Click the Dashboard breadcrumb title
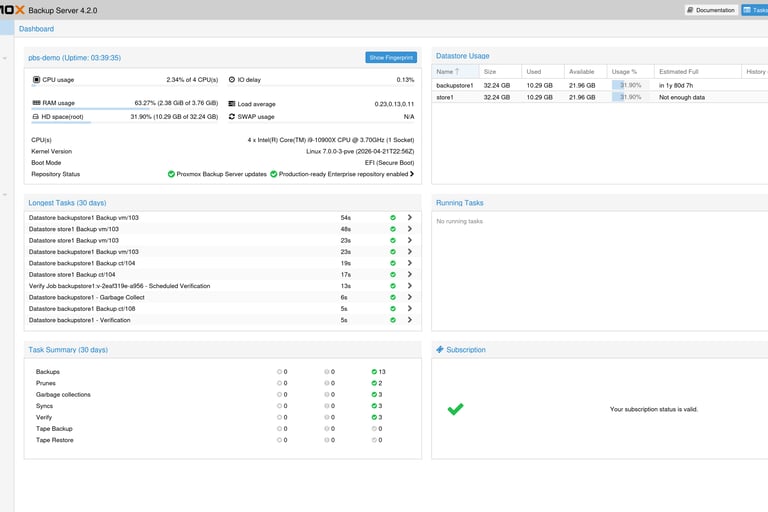 tap(36, 29)
